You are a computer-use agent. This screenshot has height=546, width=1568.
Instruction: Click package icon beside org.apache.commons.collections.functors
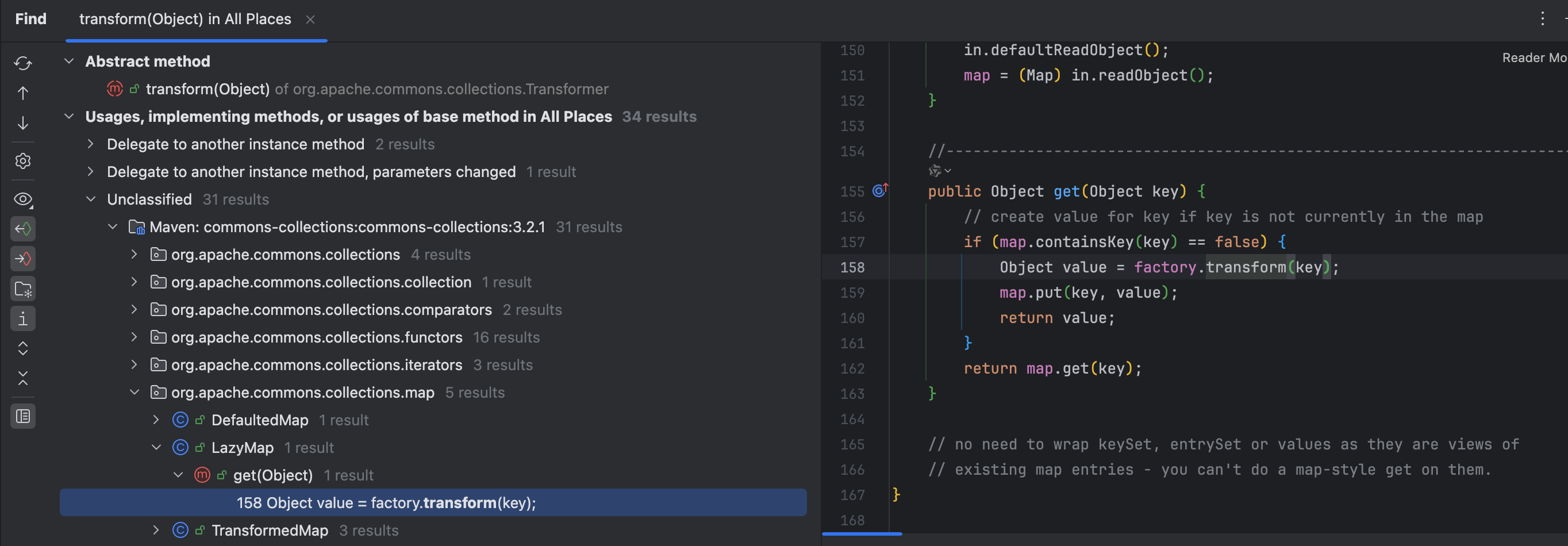158,337
